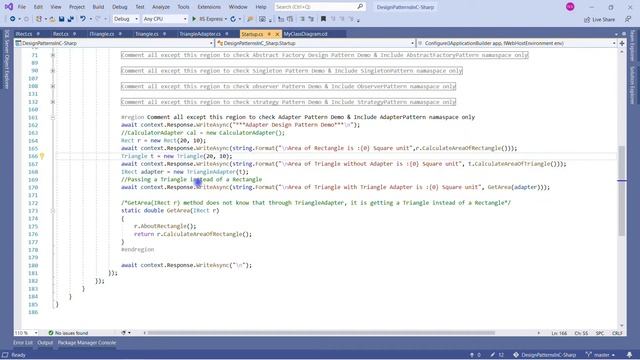
Task: Click the vertical scrollbar thumb in editor
Action: pos(622,191)
